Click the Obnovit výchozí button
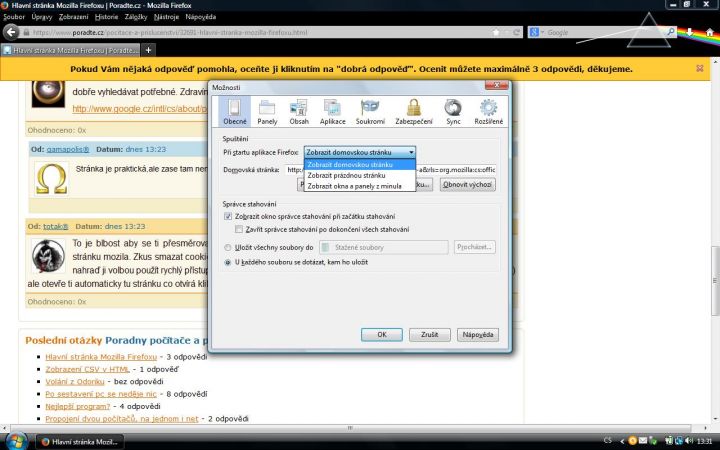Screen dimensions: 720x450 pyautogui.click(x=467, y=185)
